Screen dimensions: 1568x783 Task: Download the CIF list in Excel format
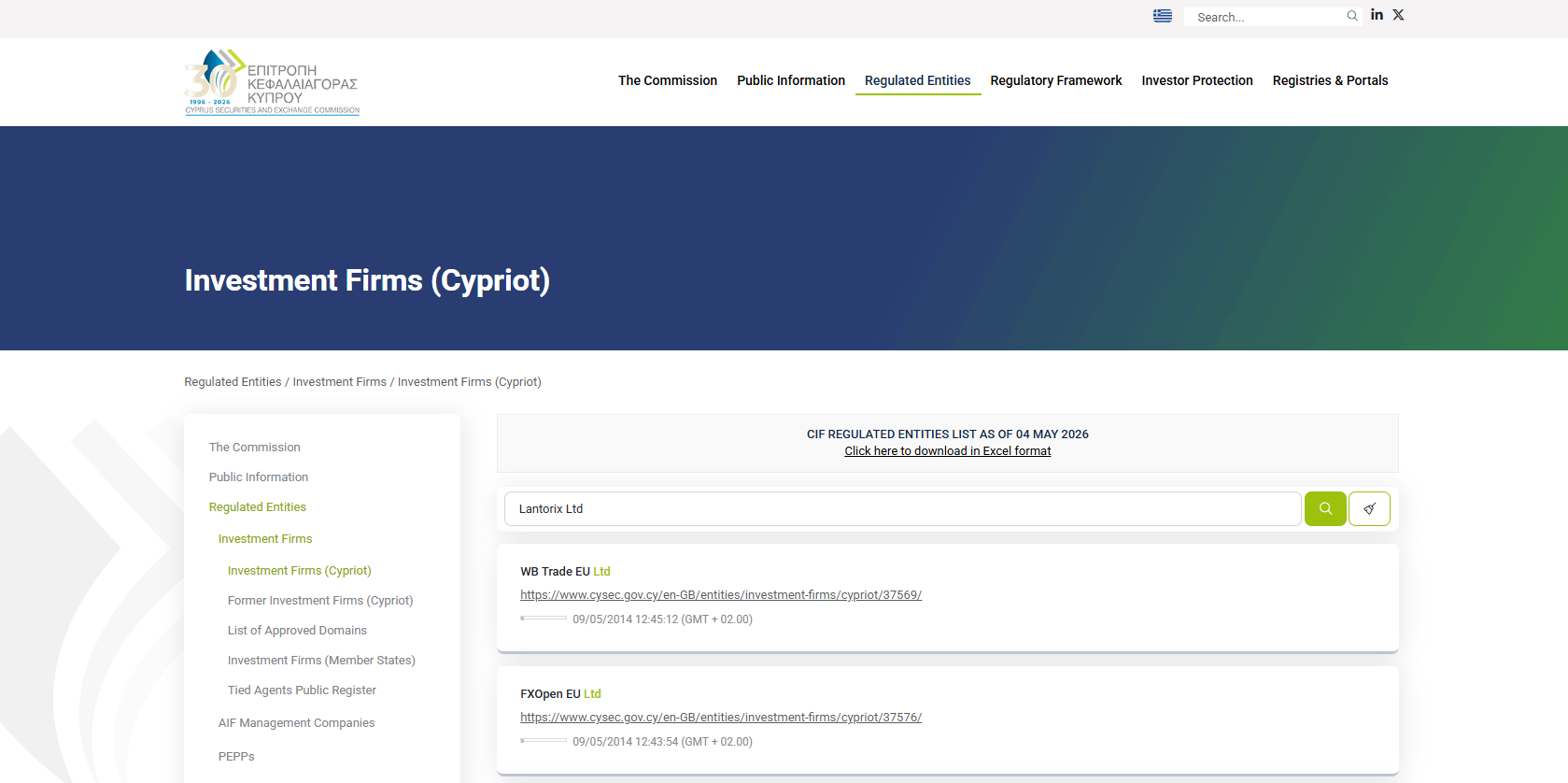click(x=948, y=451)
